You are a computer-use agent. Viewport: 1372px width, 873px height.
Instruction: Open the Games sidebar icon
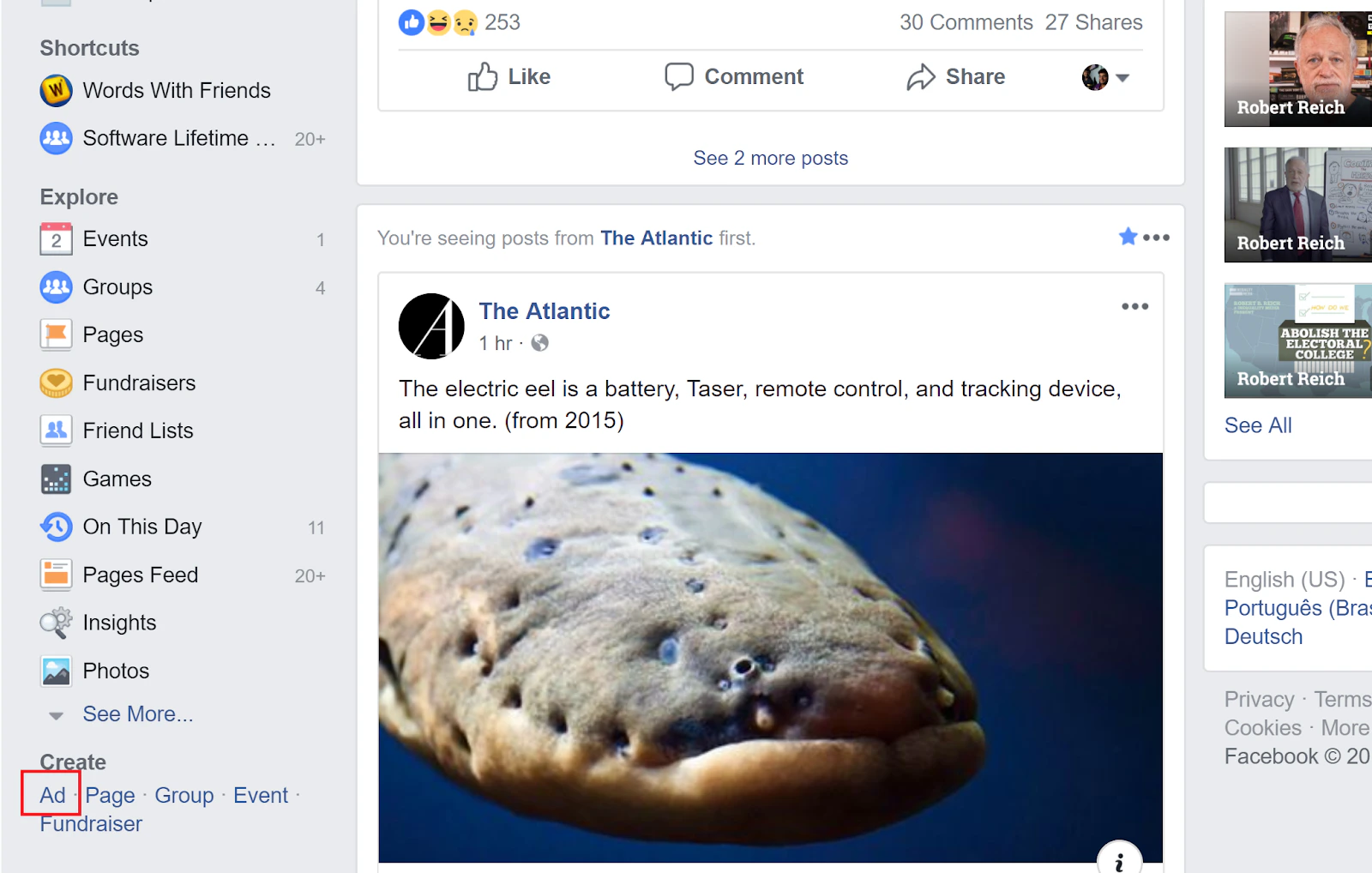tap(56, 479)
